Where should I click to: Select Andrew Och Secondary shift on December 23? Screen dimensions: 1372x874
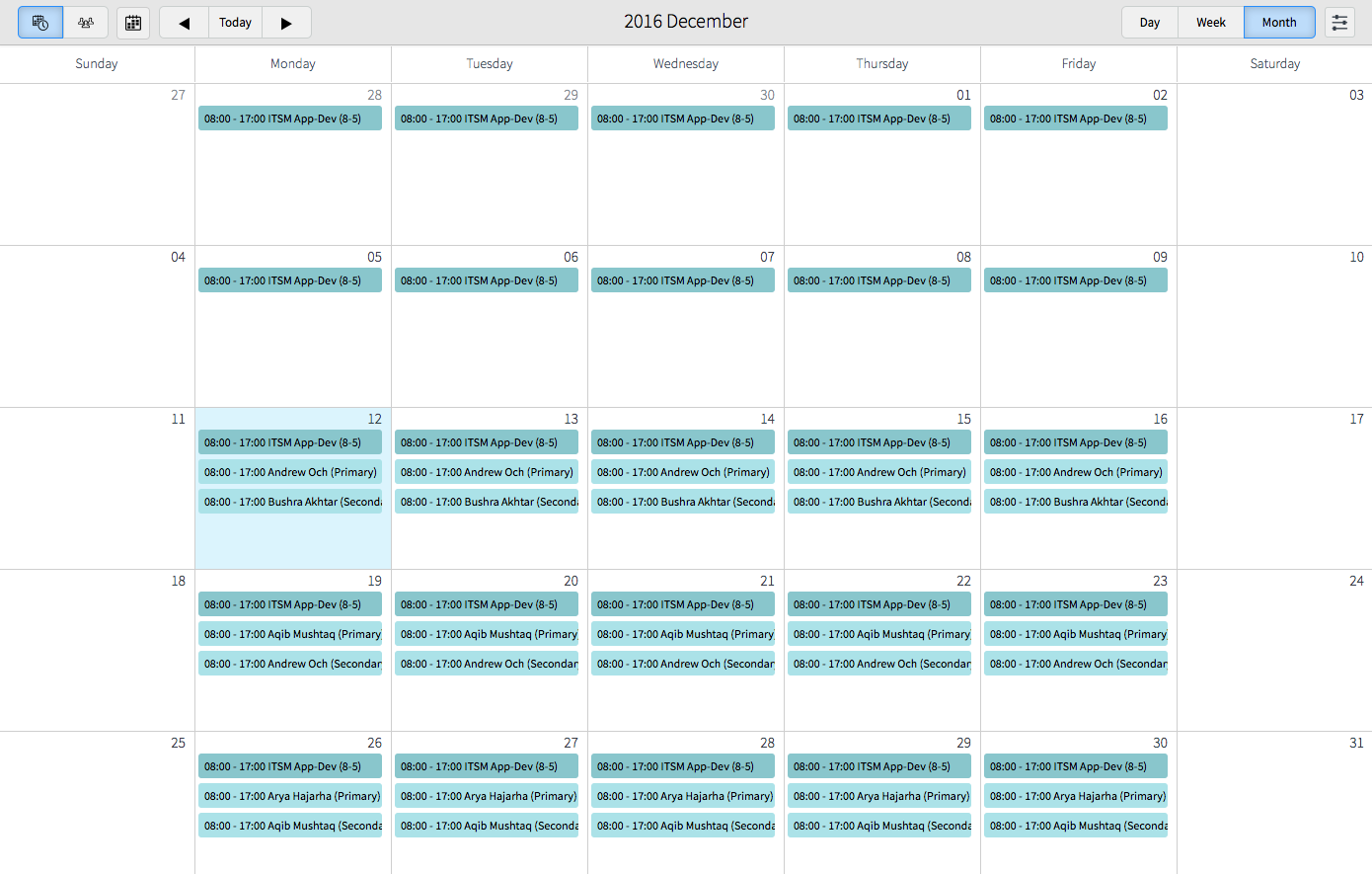pos(1075,663)
